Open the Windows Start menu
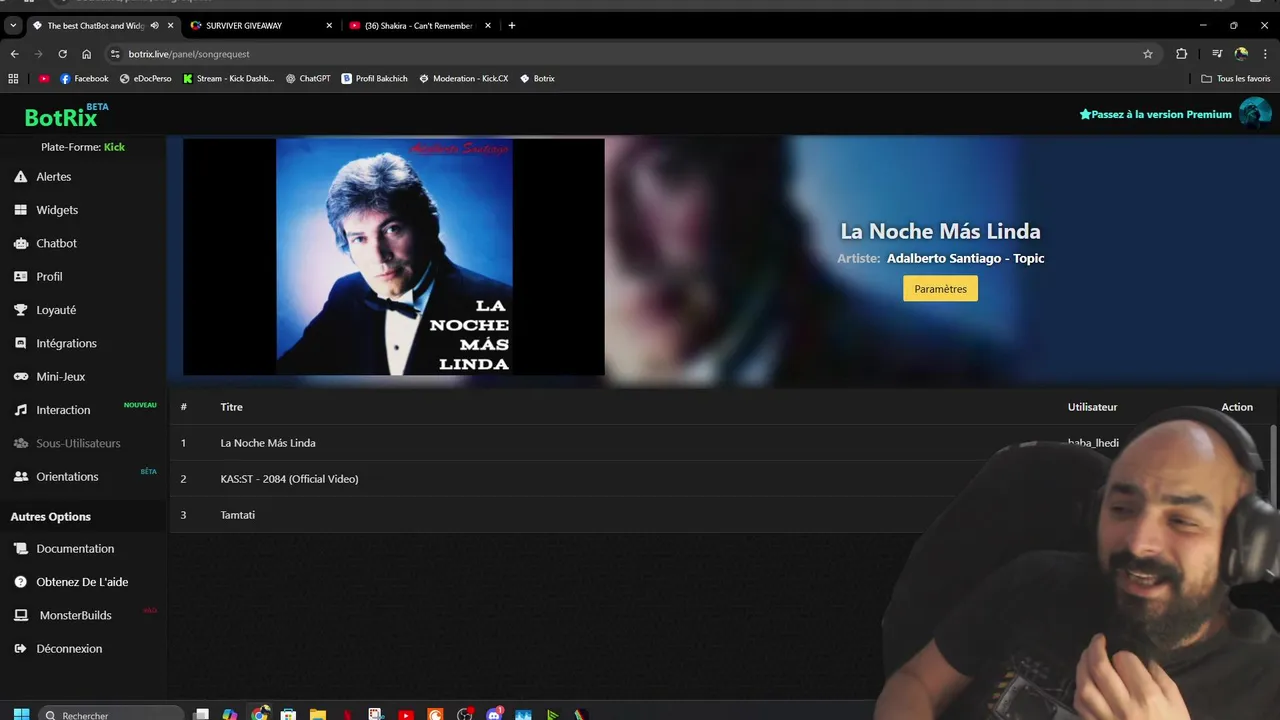This screenshot has height=720, width=1280. point(21,715)
